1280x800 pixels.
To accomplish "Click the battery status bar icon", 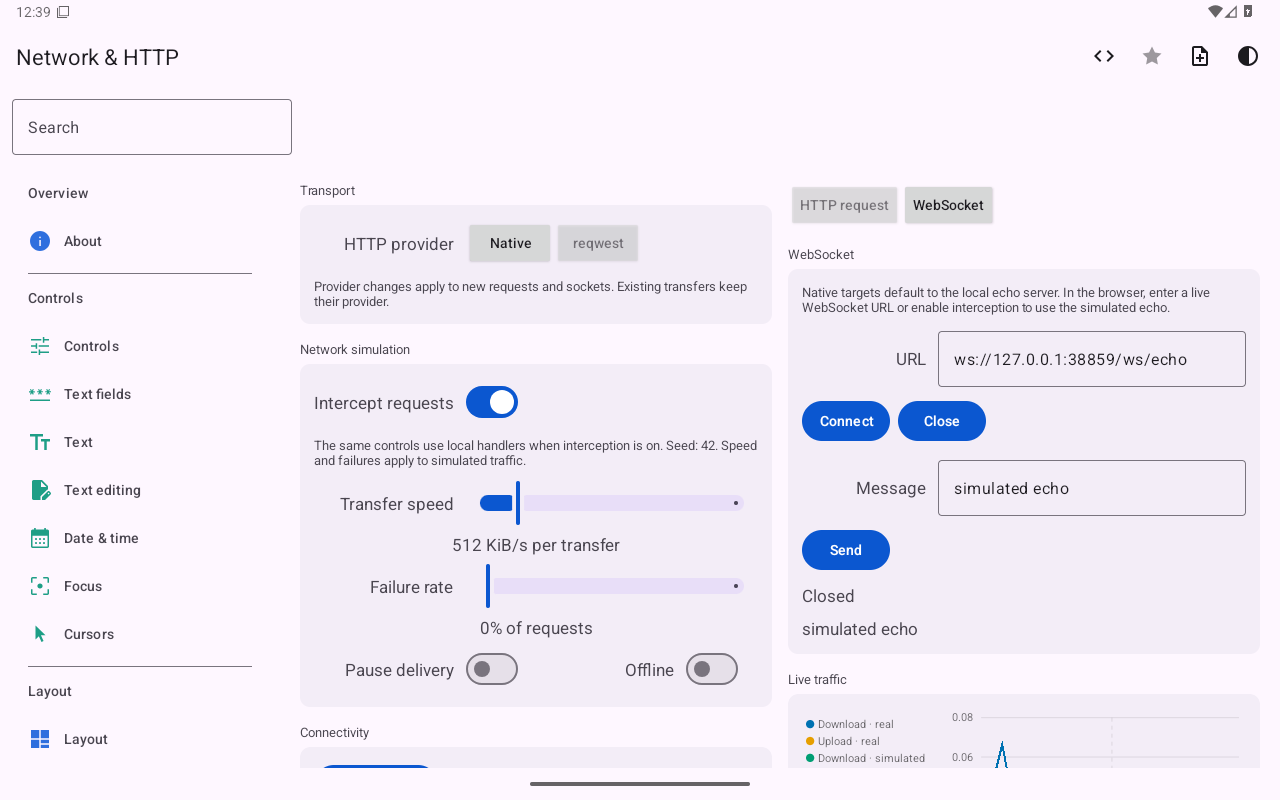I will tap(1248, 12).
